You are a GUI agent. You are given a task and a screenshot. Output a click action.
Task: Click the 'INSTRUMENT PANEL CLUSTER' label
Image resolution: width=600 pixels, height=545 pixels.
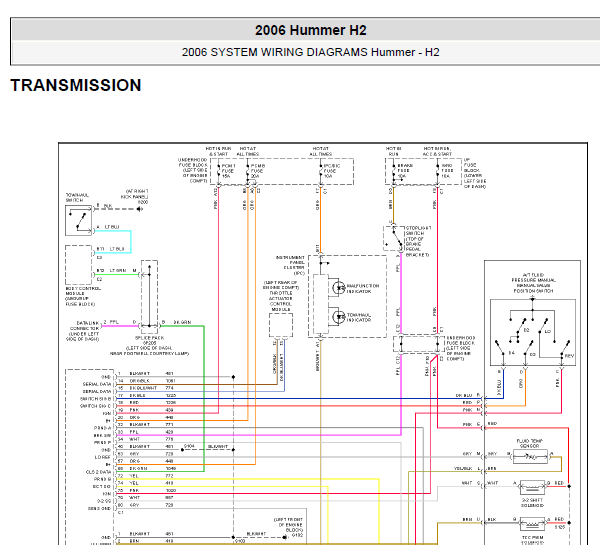tap(290, 265)
